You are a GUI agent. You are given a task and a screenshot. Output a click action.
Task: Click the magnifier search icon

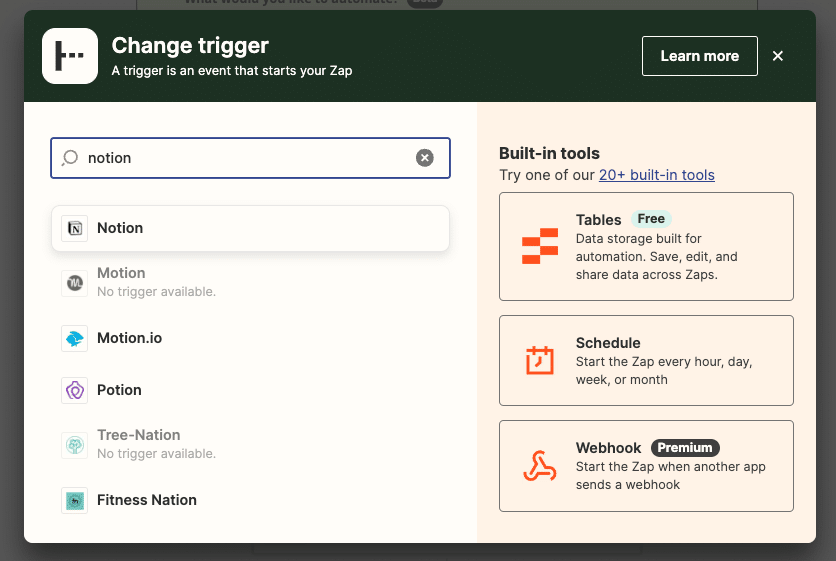click(70, 158)
